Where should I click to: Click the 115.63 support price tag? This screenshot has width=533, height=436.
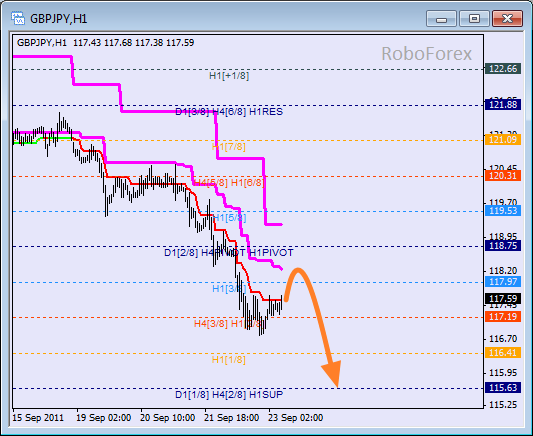click(x=503, y=388)
